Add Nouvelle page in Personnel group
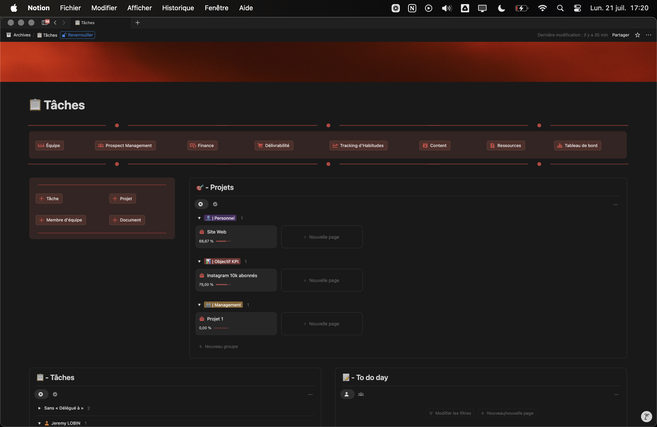This screenshot has width=657, height=427. (322, 237)
